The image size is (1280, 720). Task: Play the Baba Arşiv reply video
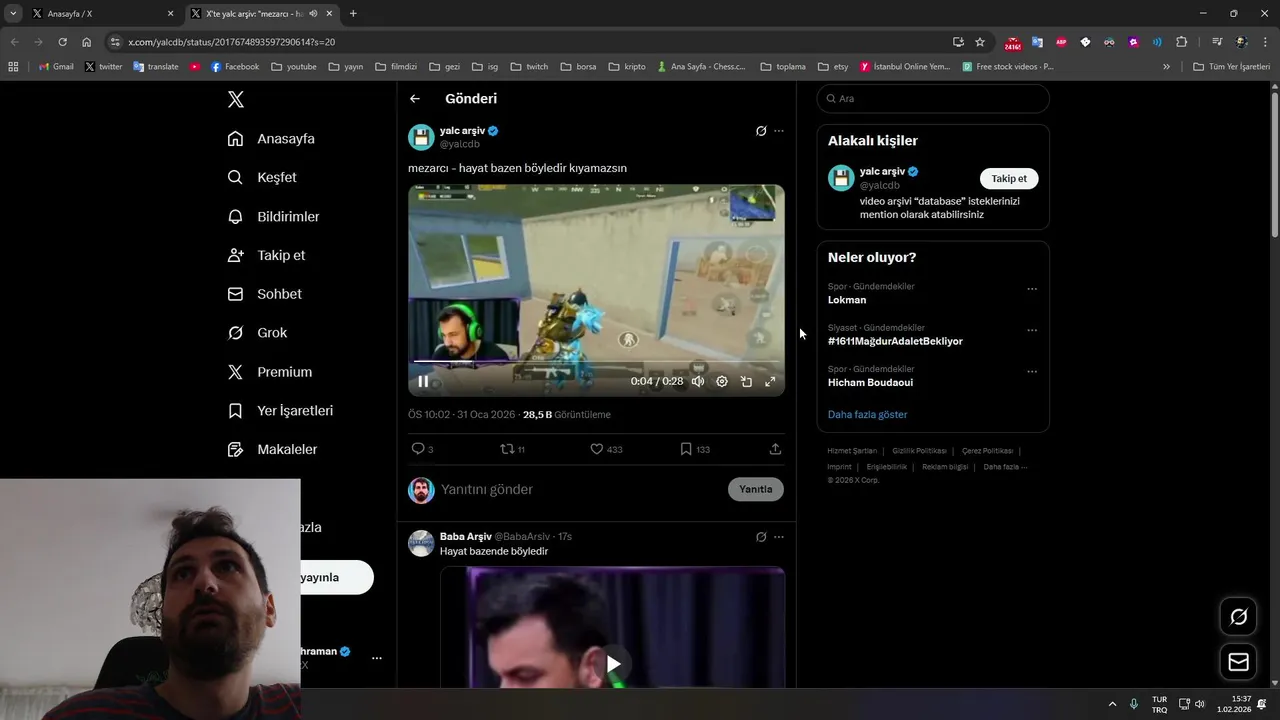(613, 663)
